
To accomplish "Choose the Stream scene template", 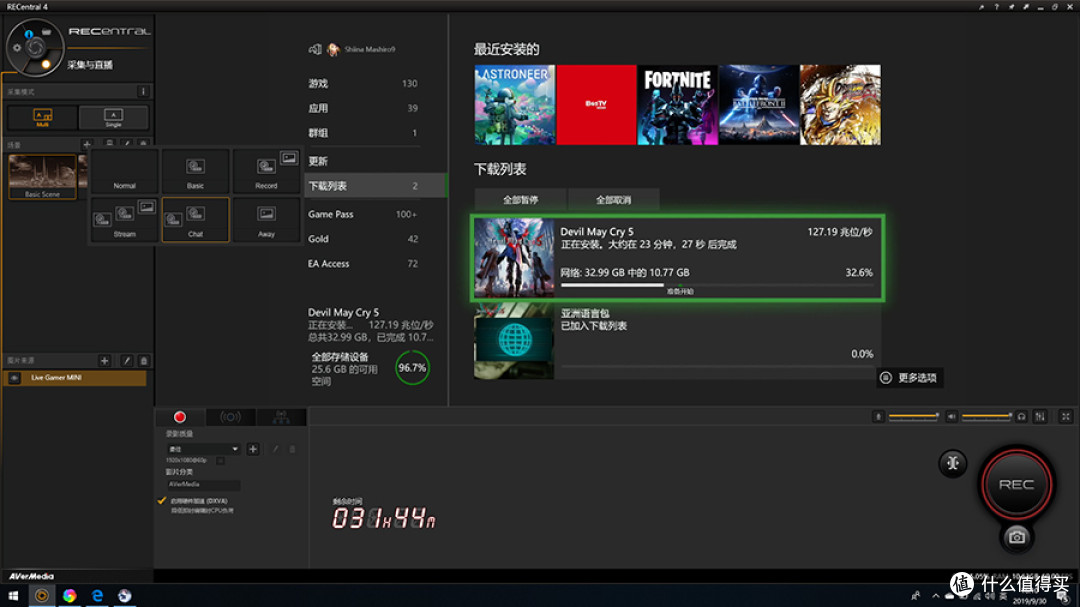I will pyautogui.click(x=125, y=219).
